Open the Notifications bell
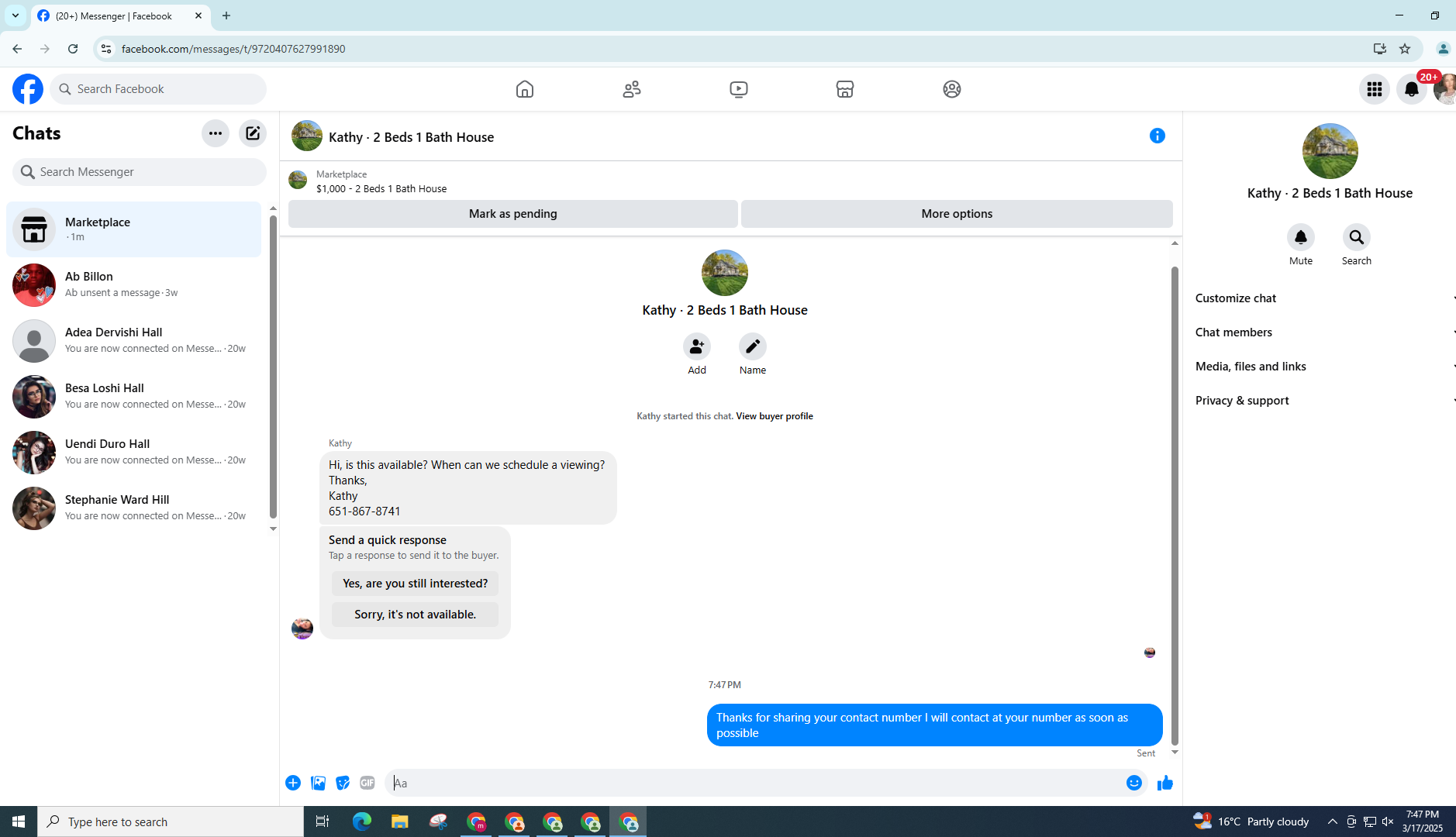This screenshot has height=837, width=1456. point(1412,89)
